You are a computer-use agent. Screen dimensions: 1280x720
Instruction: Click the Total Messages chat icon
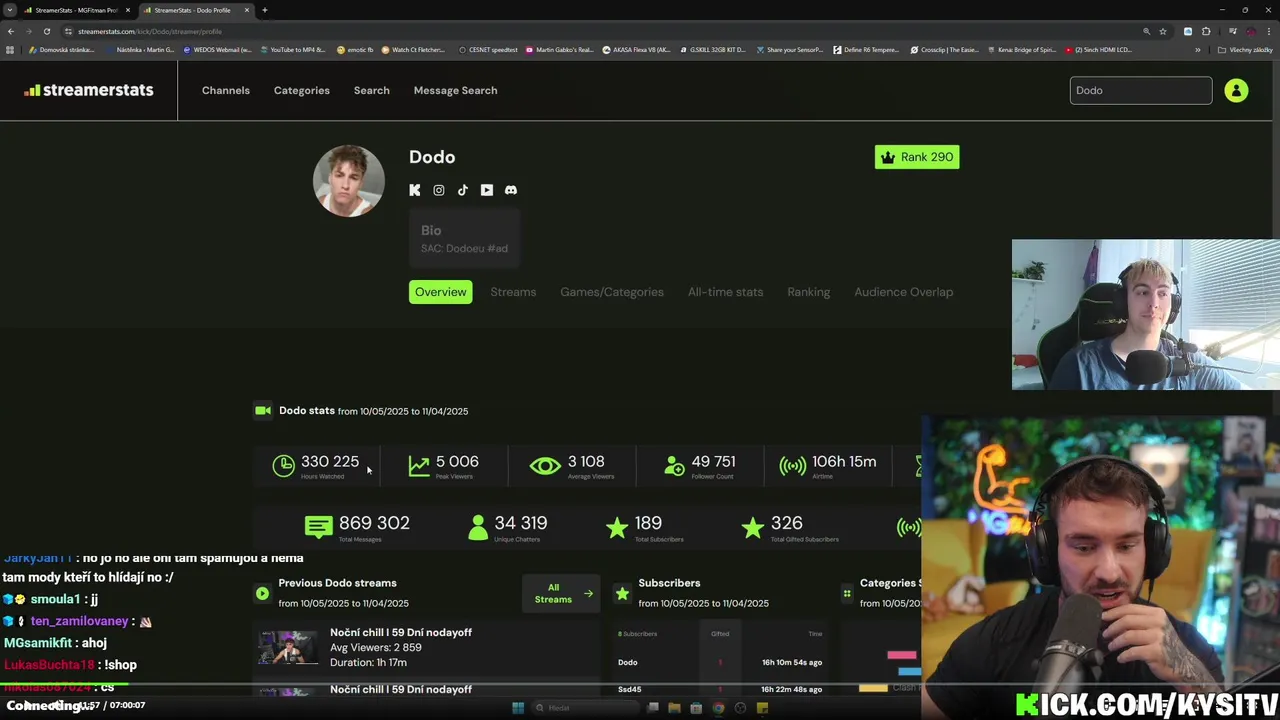[318, 527]
